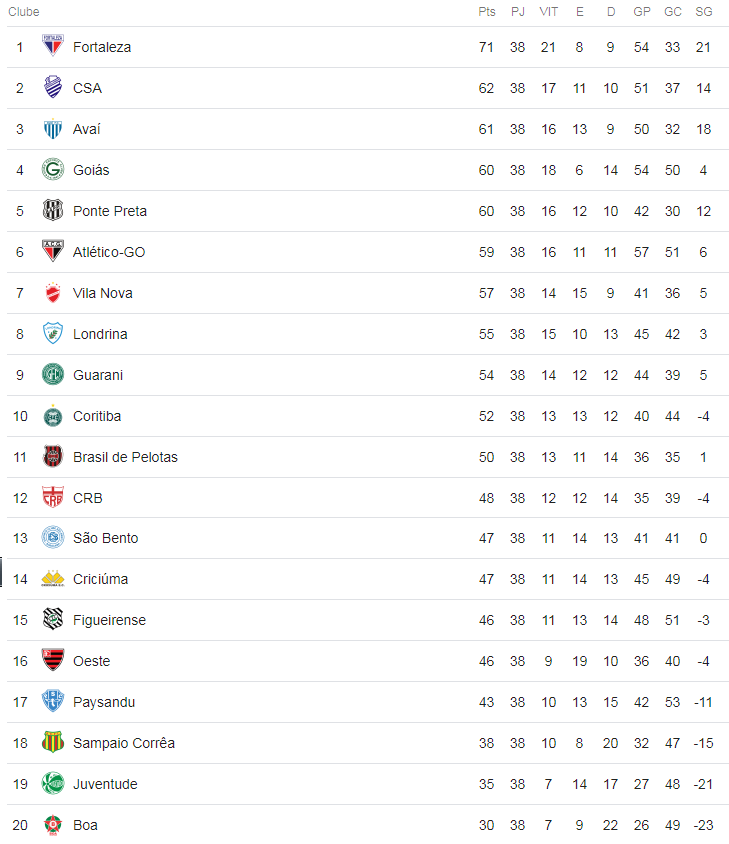Open the Juventude team link
The height and width of the screenshot is (844, 729).
pos(105,784)
